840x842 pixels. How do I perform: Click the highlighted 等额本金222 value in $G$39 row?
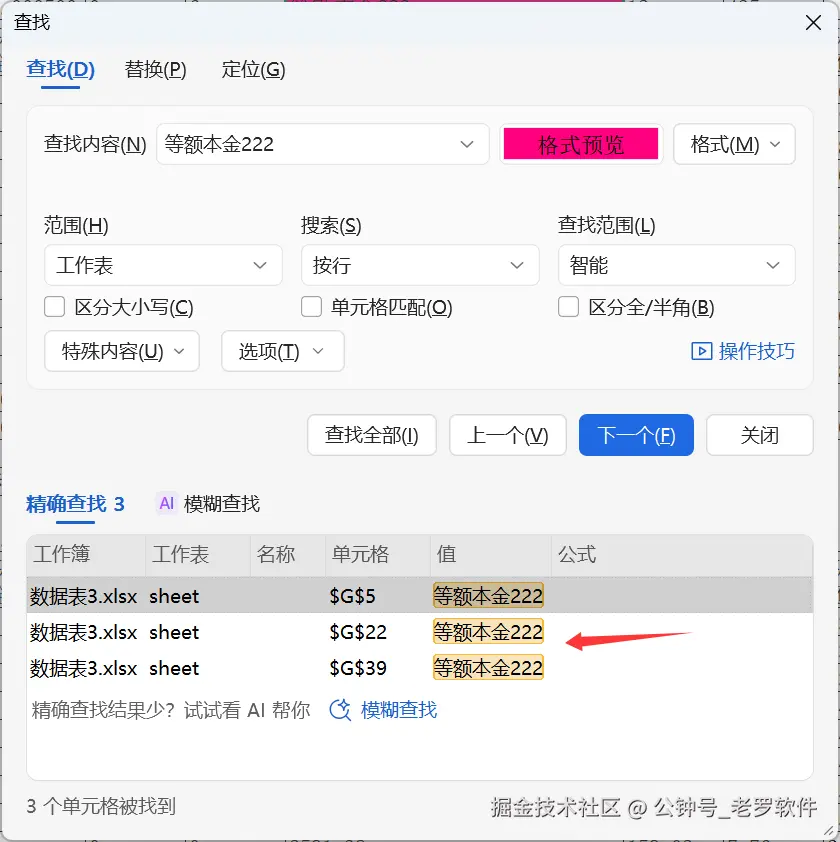488,667
